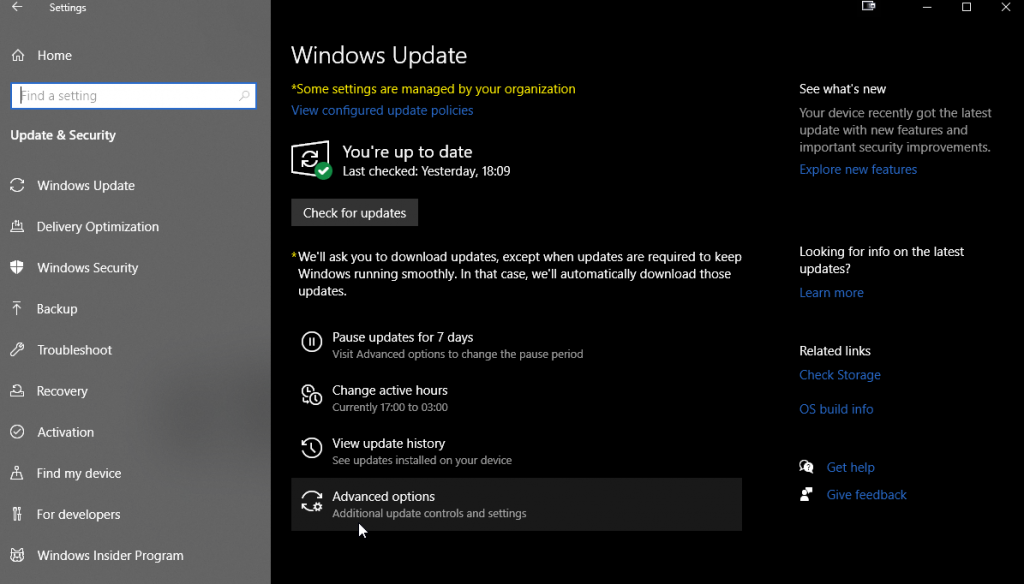Click the Activation checkmark circle icon
The height and width of the screenshot is (584, 1024).
point(17,432)
